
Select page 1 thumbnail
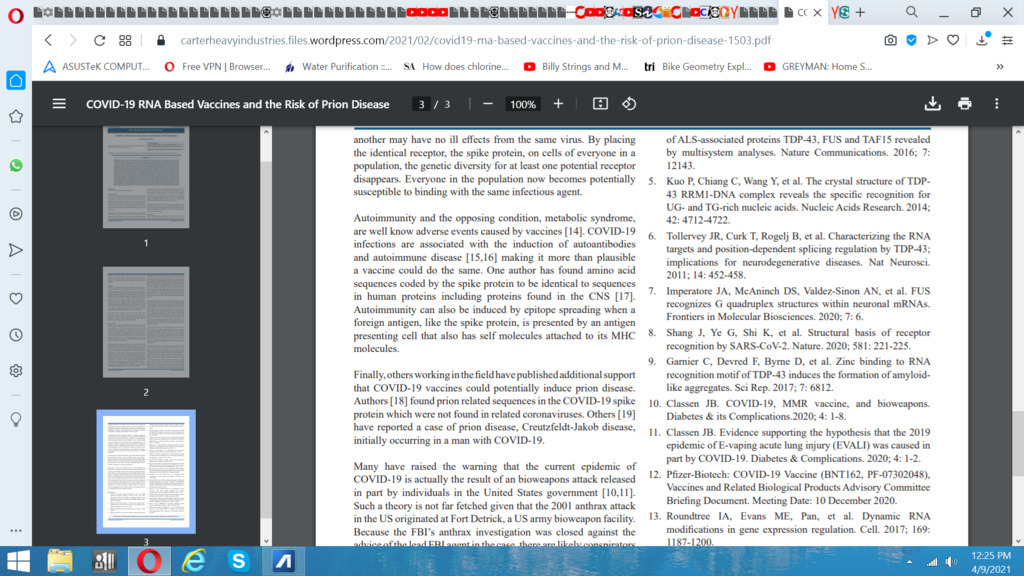(145, 180)
